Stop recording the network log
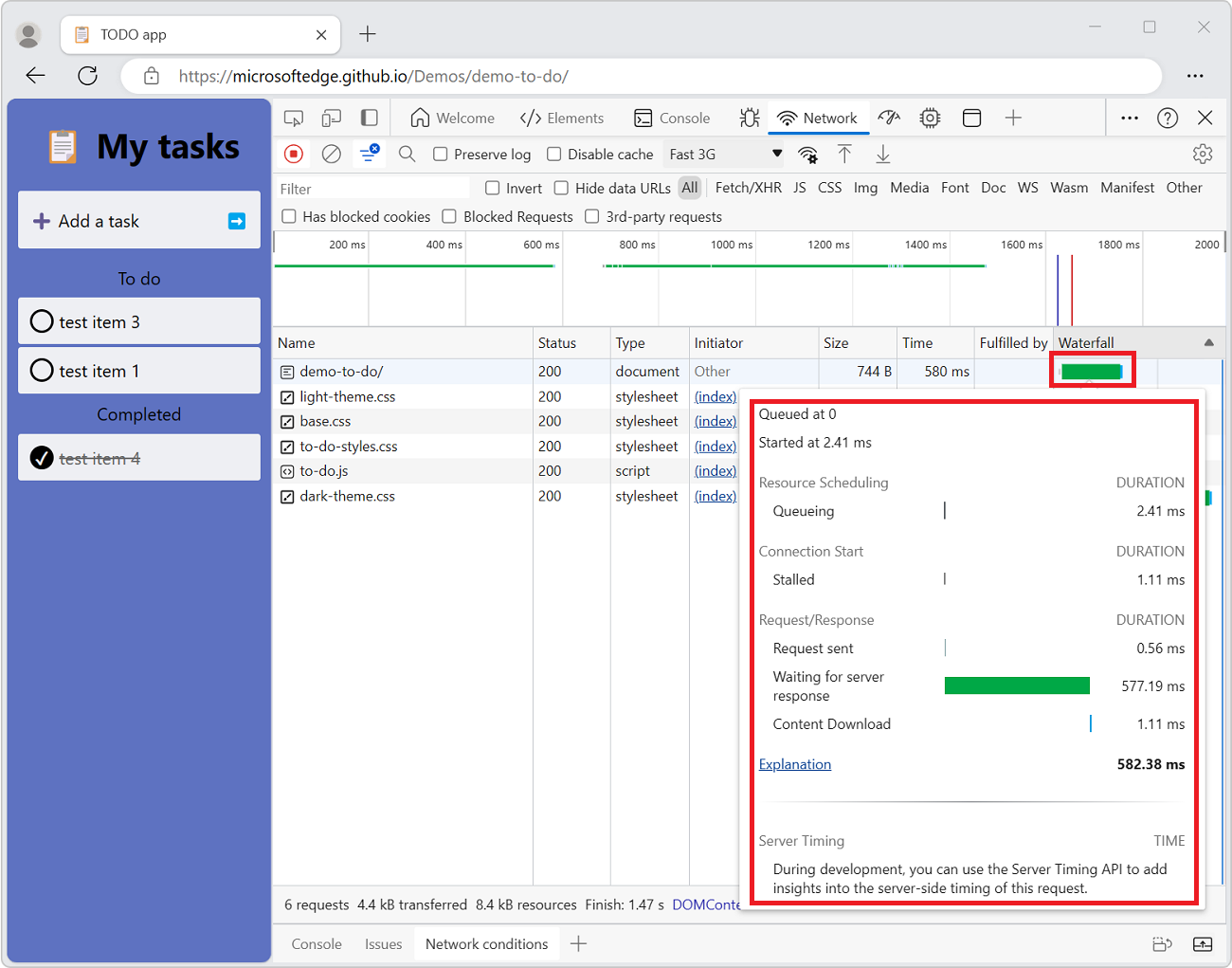Screen dimensions: 1232x968 point(294,154)
